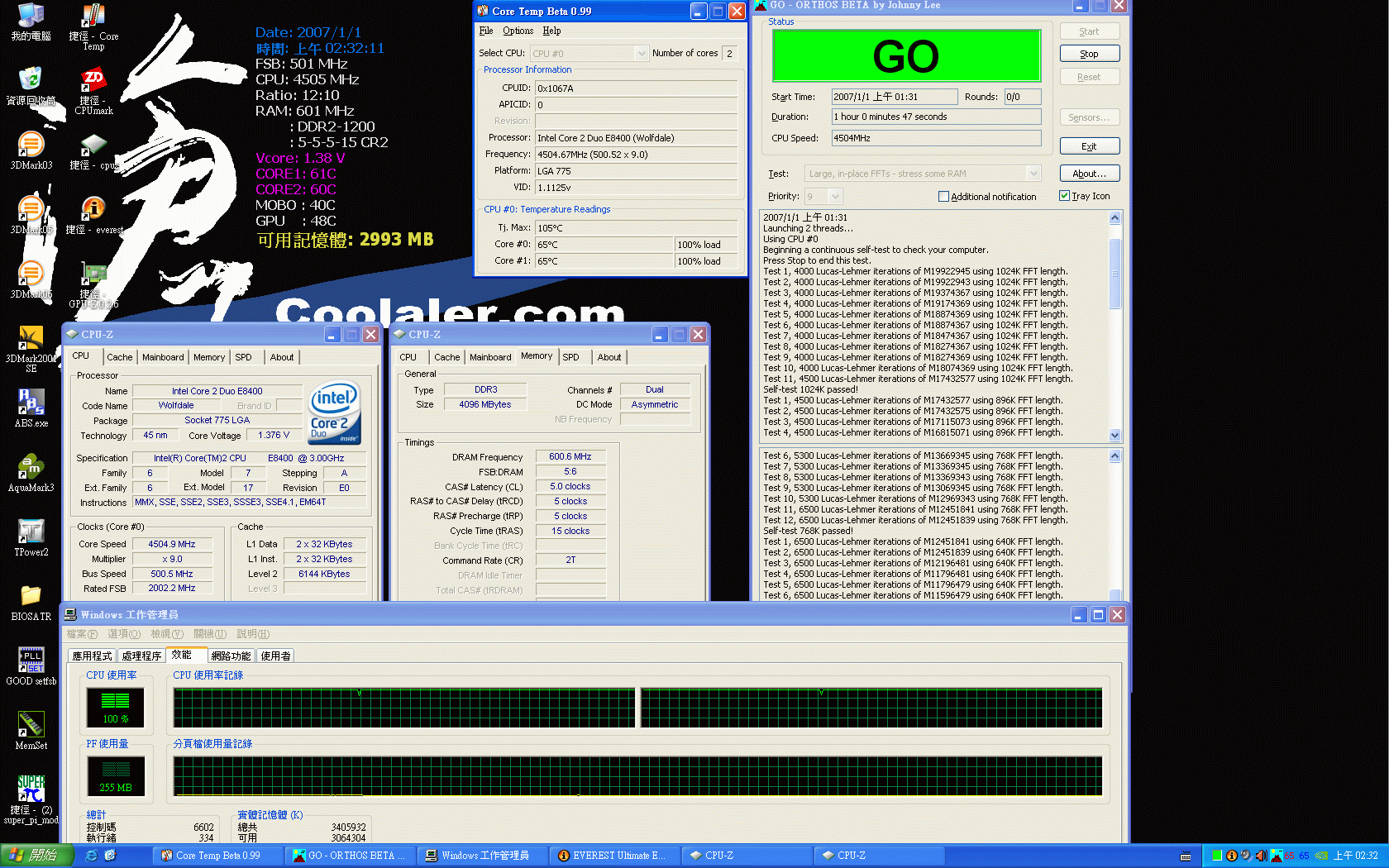Expand the Select CPU dropdown in Core Temp
Viewport: 1389px width, 868px height.
point(642,53)
